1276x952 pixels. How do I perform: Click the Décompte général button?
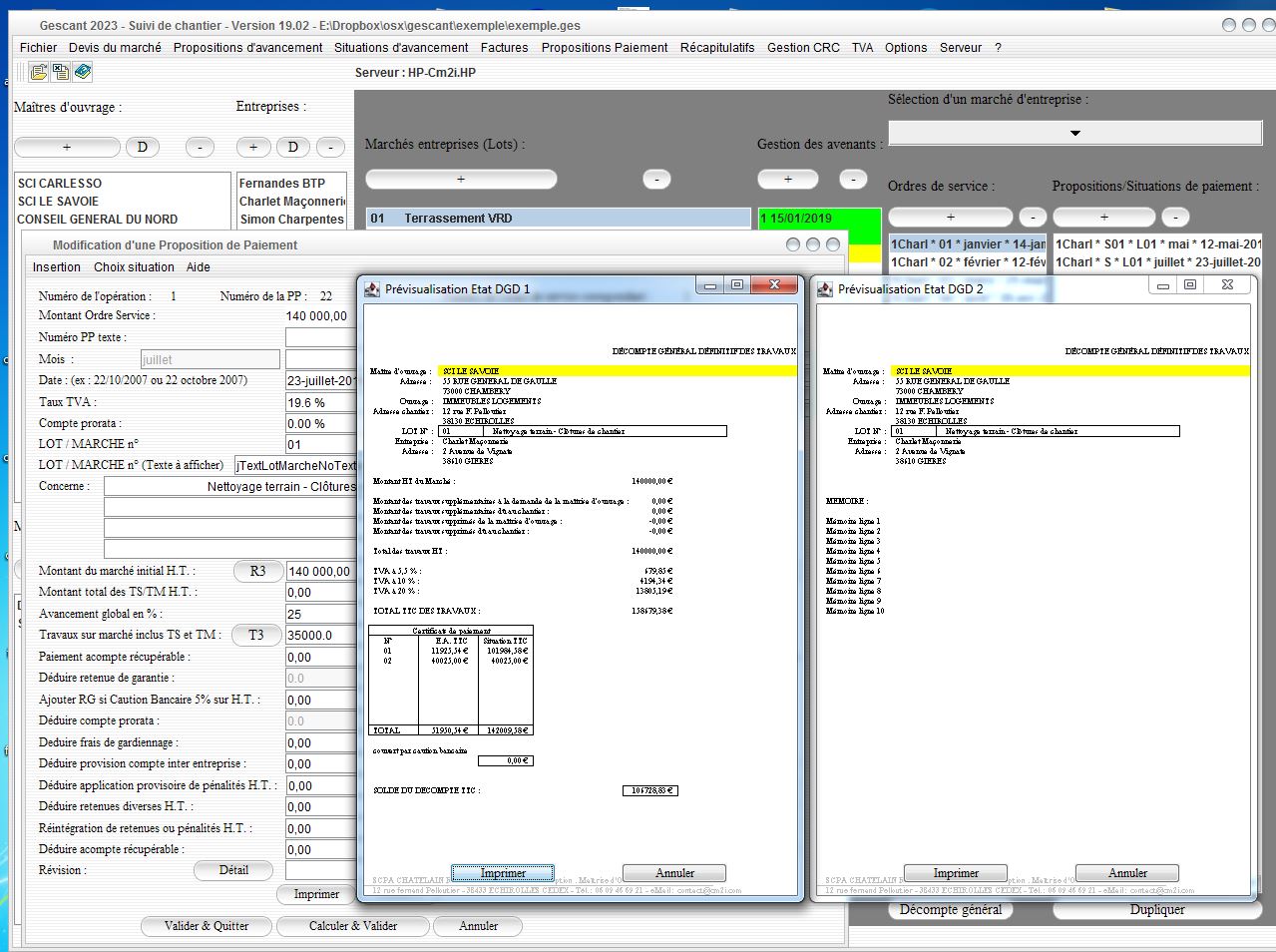coord(951,910)
